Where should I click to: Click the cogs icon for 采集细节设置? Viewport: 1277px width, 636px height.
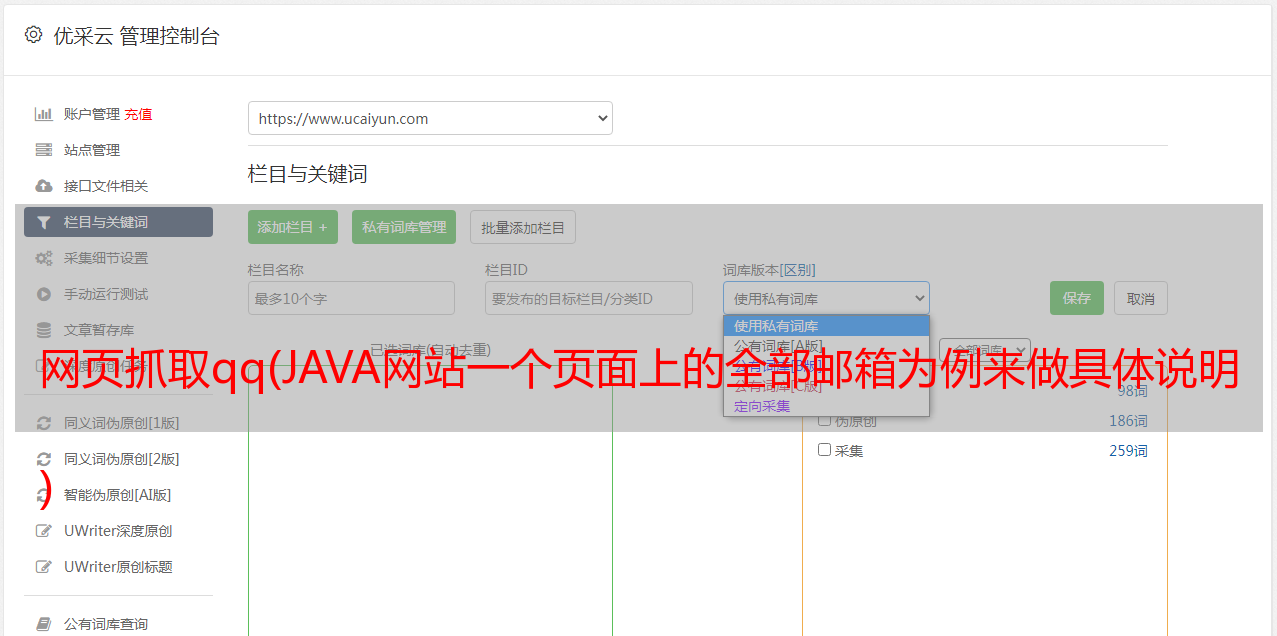pyautogui.click(x=43, y=258)
